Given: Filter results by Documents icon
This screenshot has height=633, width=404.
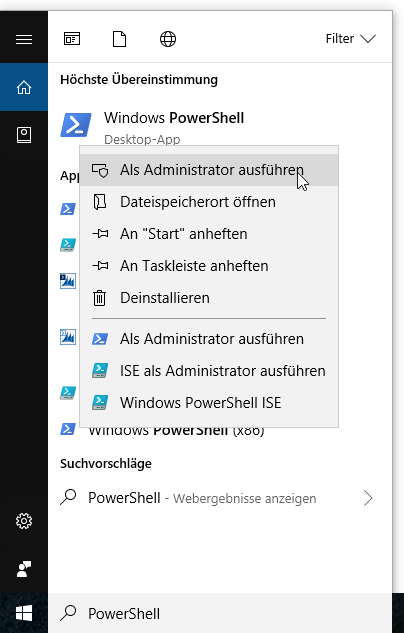Looking at the screenshot, I should 119,39.
